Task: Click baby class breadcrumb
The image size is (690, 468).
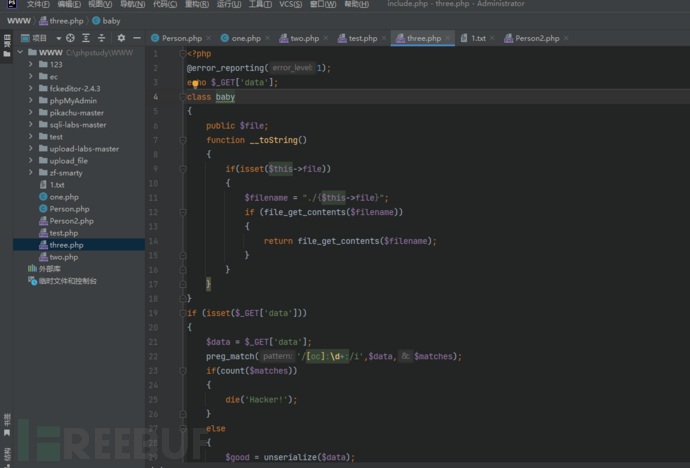Action: pos(106,21)
